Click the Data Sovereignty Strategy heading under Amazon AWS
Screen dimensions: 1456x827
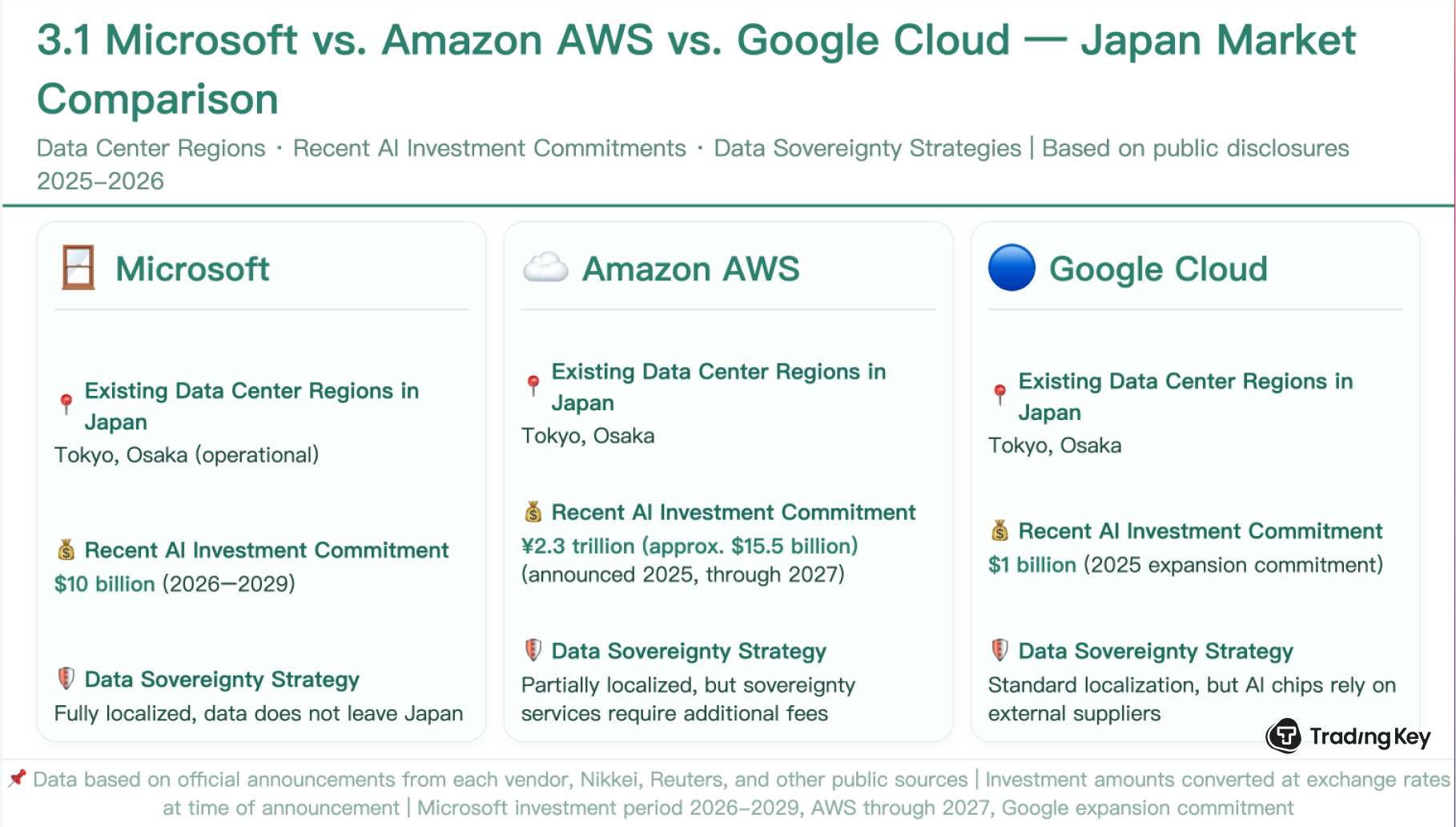[x=689, y=651]
